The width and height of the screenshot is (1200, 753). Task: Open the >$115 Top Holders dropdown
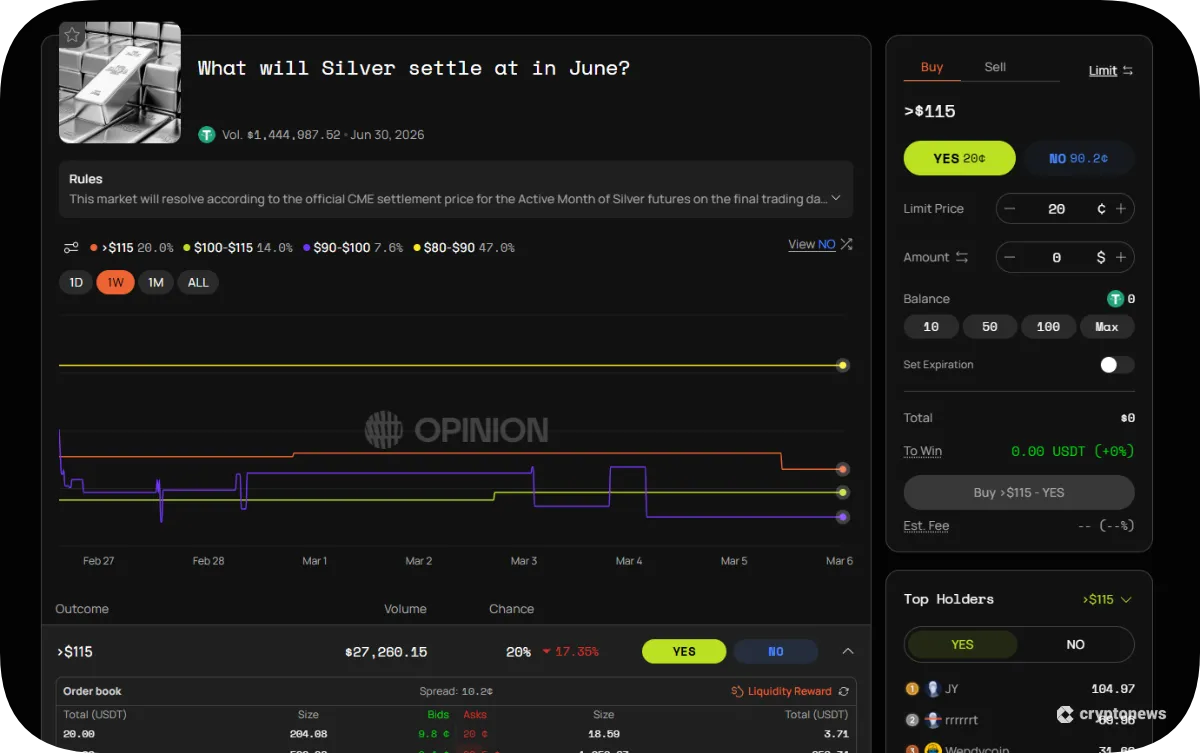pyautogui.click(x=1107, y=600)
